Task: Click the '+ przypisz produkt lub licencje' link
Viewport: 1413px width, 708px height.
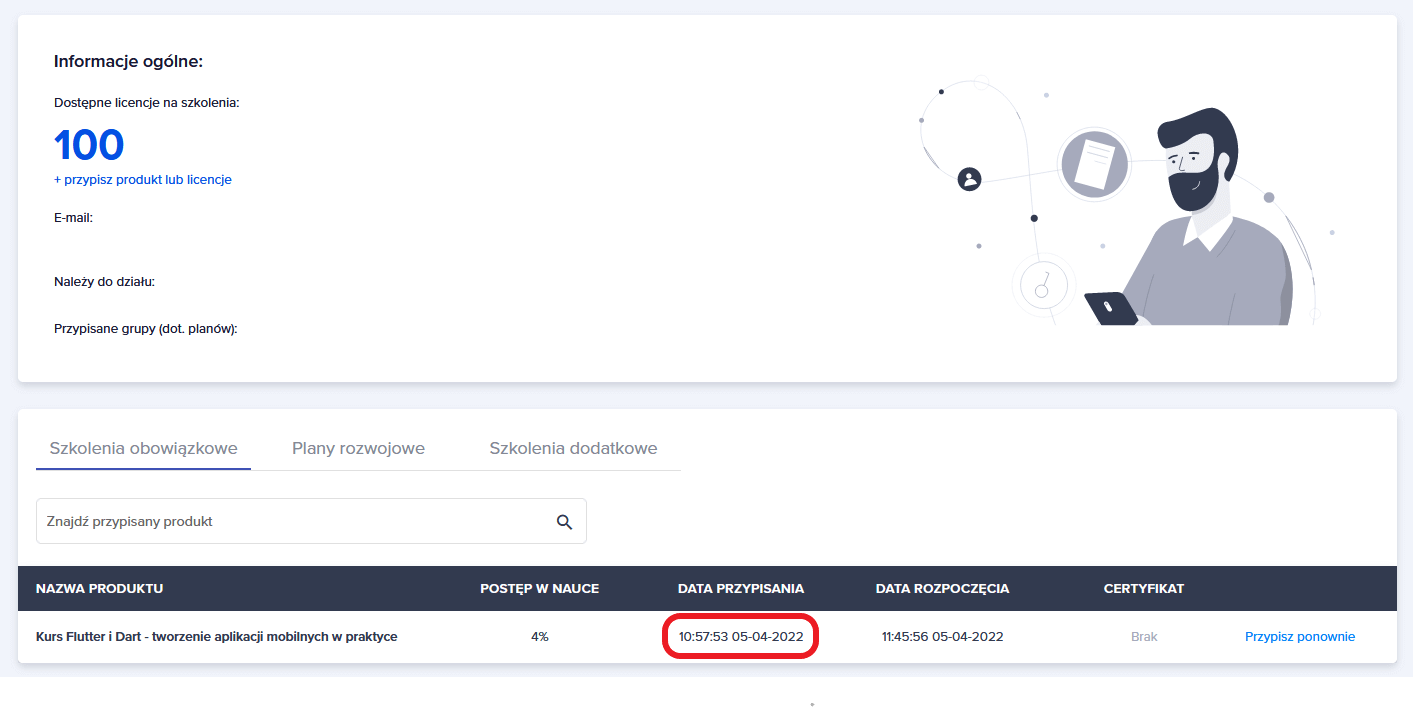Action: pos(143,180)
